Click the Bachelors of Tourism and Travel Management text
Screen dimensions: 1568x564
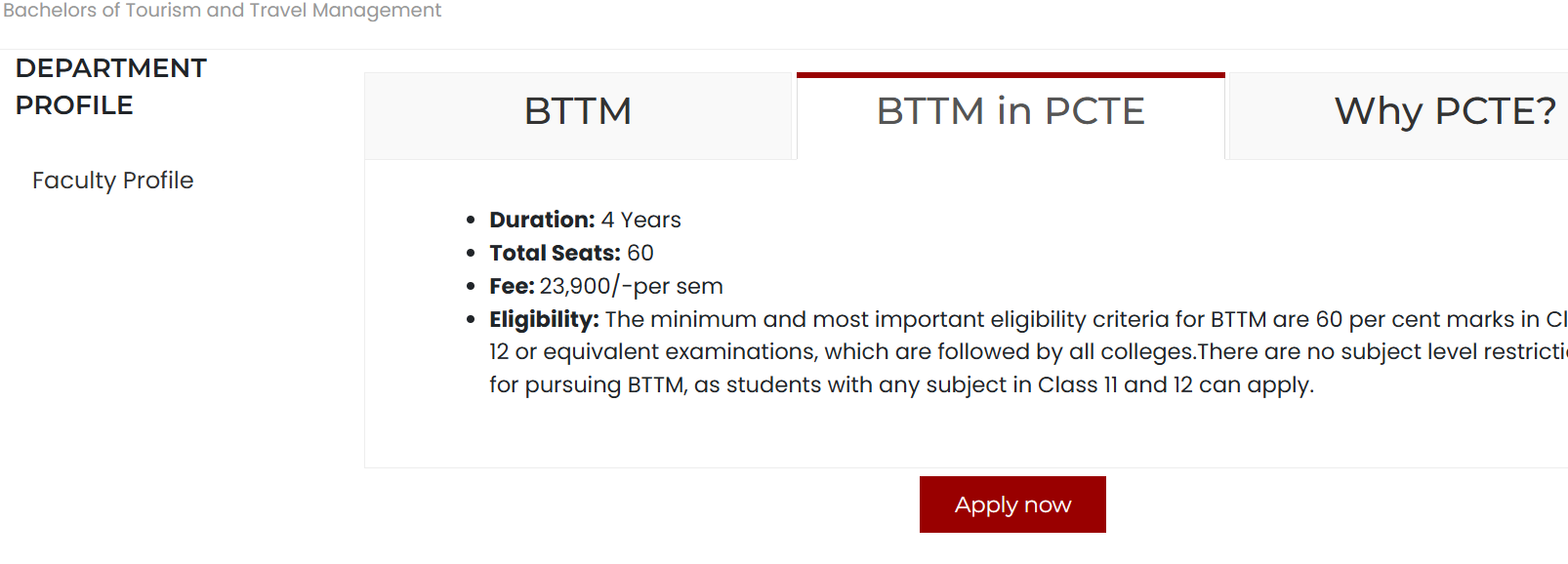point(223,11)
